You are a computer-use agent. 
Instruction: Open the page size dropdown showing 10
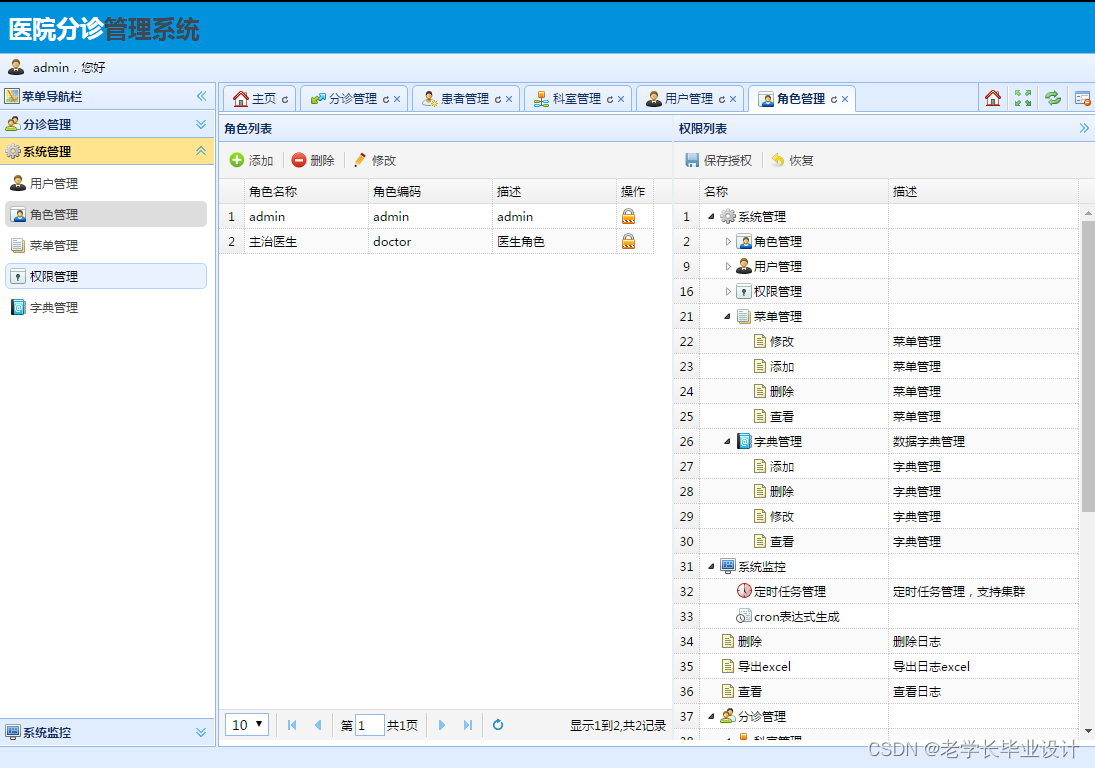246,725
